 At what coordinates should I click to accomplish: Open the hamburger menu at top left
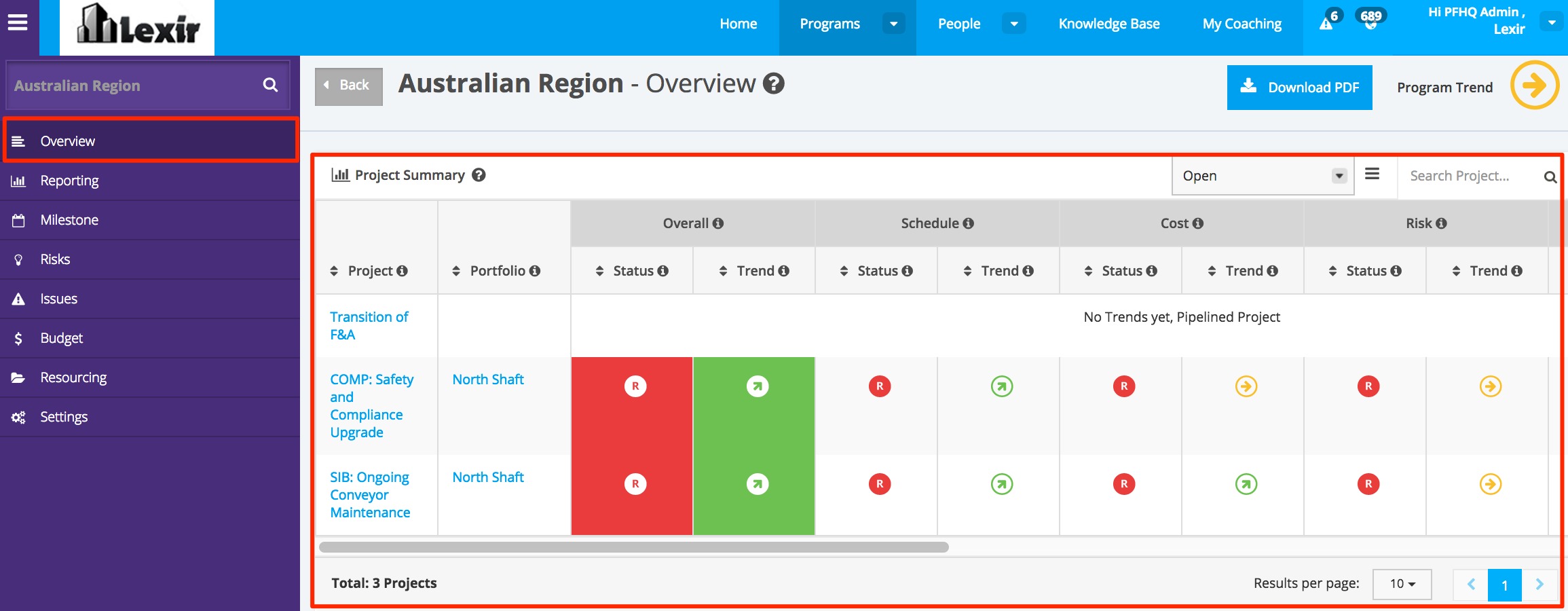pyautogui.click(x=18, y=22)
